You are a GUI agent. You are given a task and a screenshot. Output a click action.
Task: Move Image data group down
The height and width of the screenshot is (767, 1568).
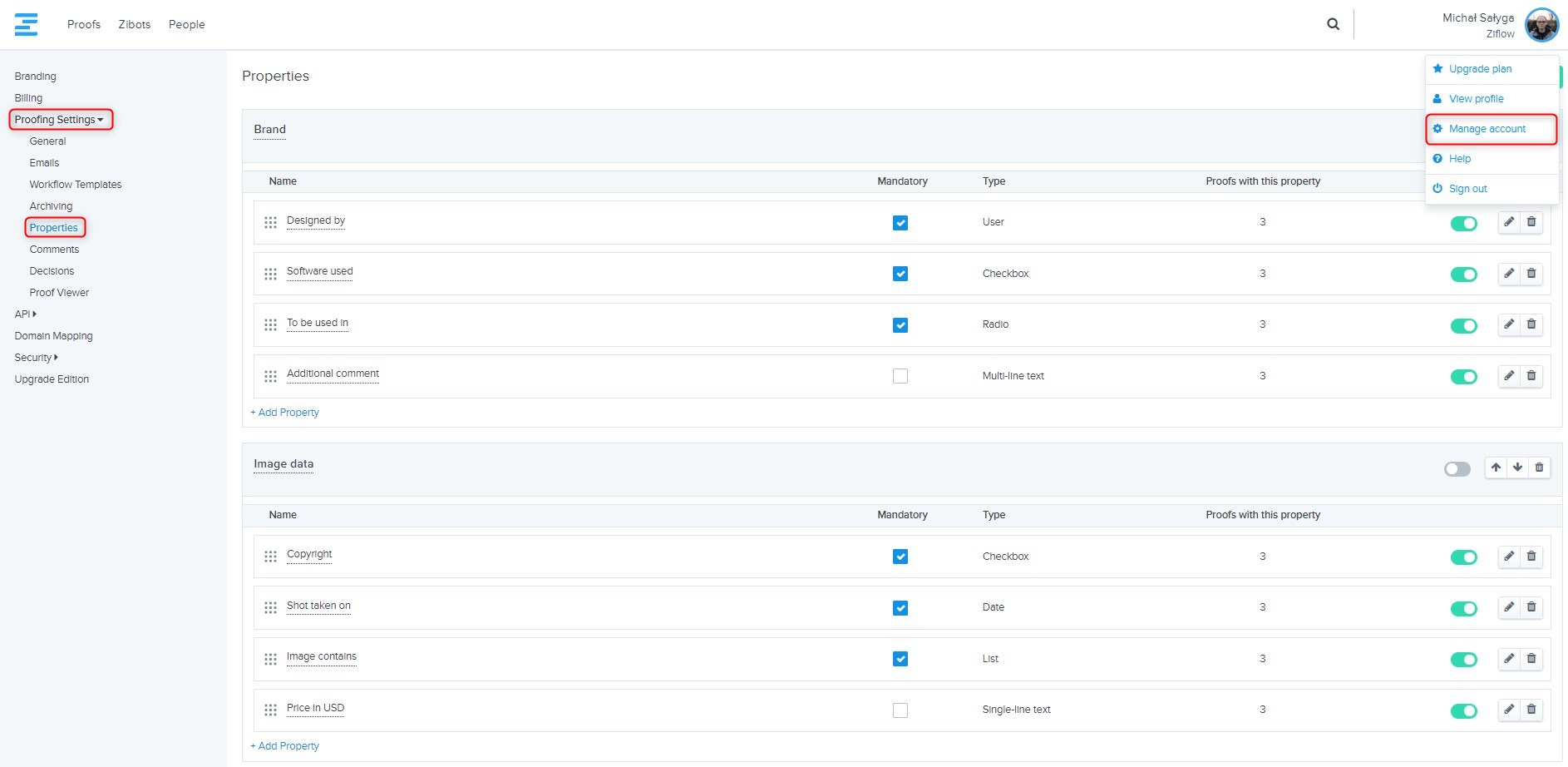[1517, 468]
